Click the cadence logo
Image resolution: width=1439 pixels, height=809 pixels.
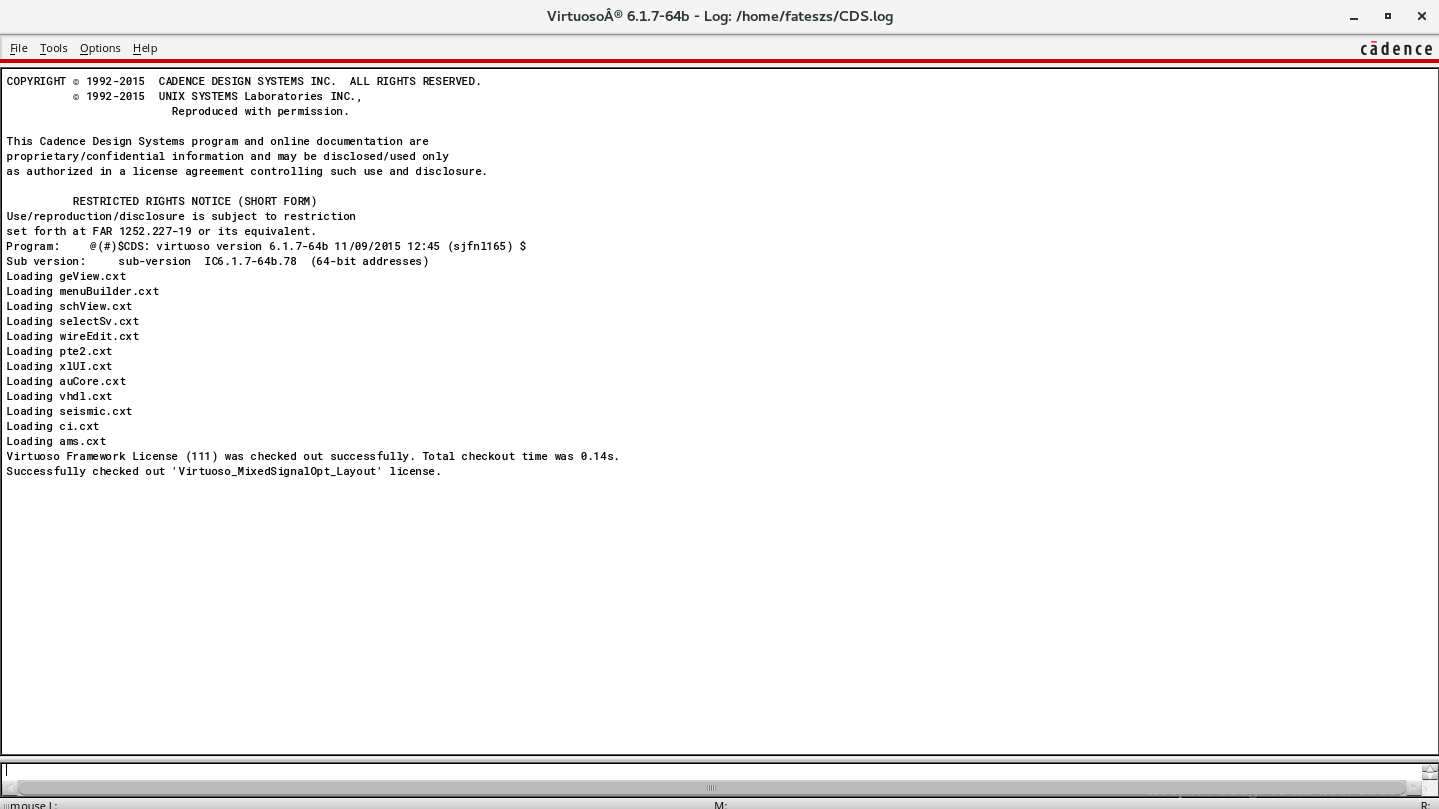coord(1396,49)
